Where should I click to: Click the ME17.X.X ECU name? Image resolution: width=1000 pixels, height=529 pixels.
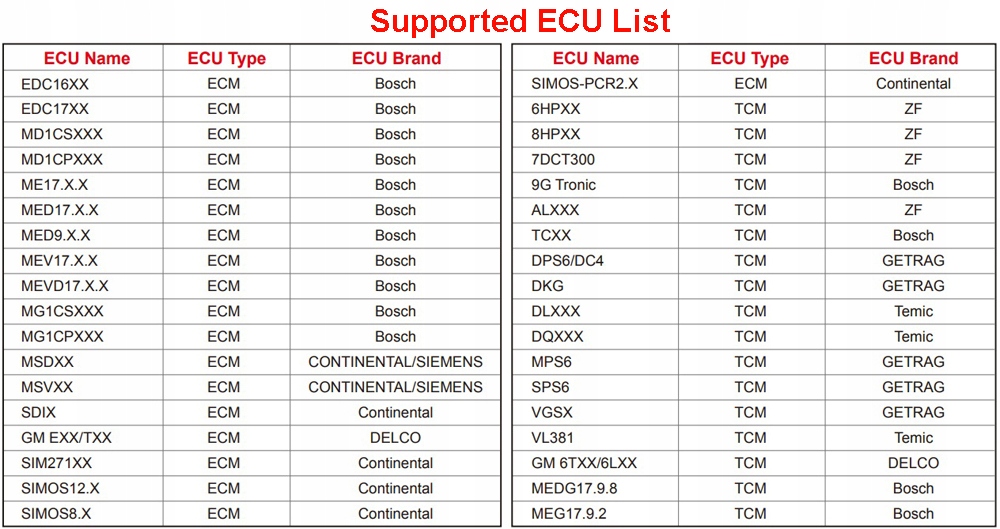(55, 185)
